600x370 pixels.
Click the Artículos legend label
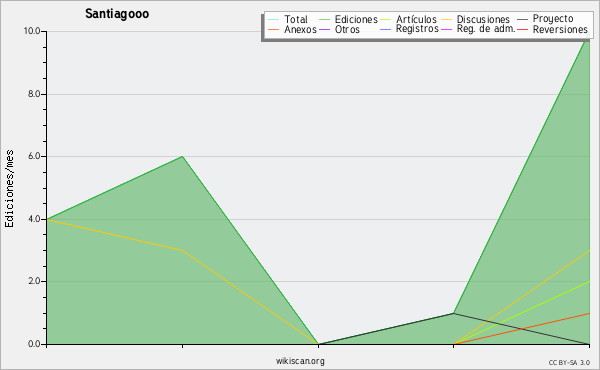tap(416, 19)
